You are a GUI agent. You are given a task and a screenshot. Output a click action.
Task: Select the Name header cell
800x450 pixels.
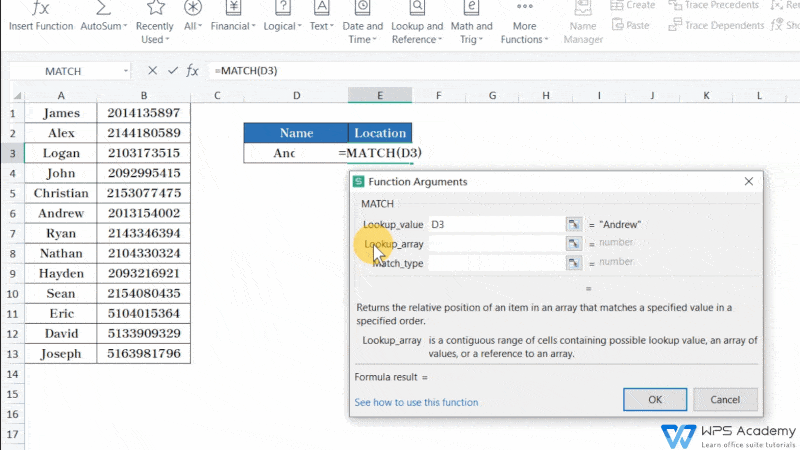point(296,133)
